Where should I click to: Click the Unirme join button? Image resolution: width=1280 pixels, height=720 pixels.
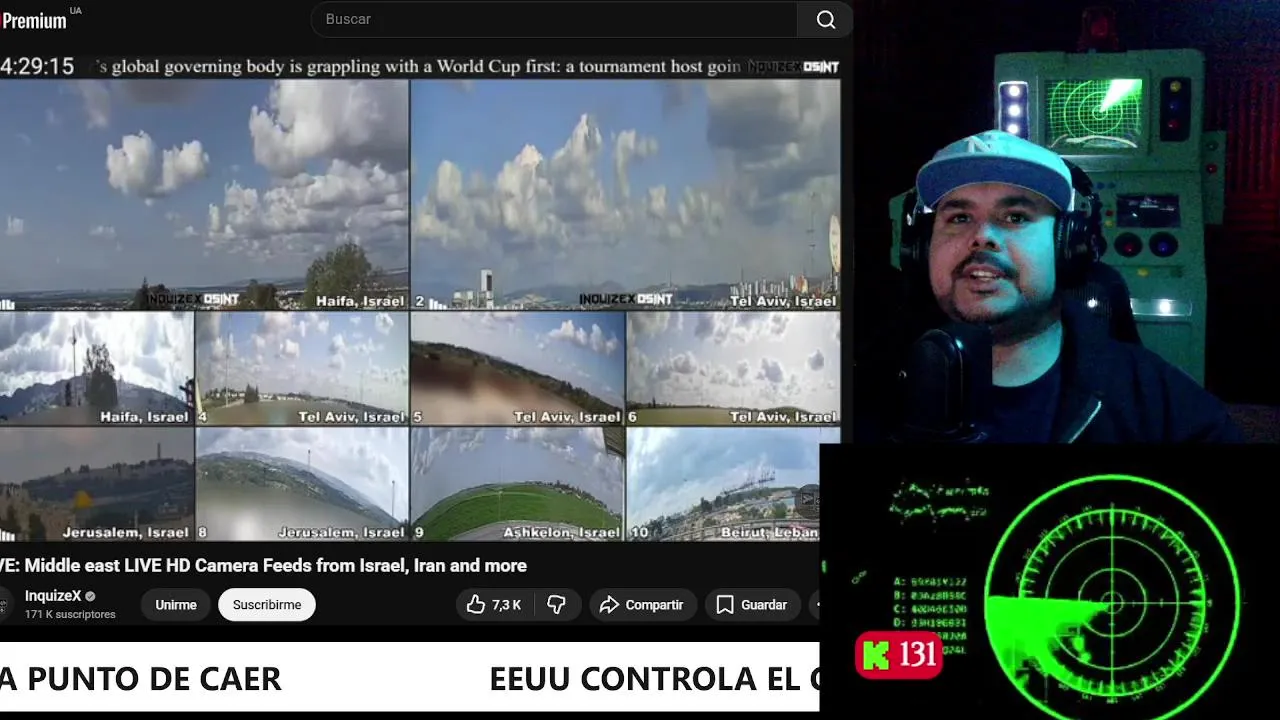(176, 605)
